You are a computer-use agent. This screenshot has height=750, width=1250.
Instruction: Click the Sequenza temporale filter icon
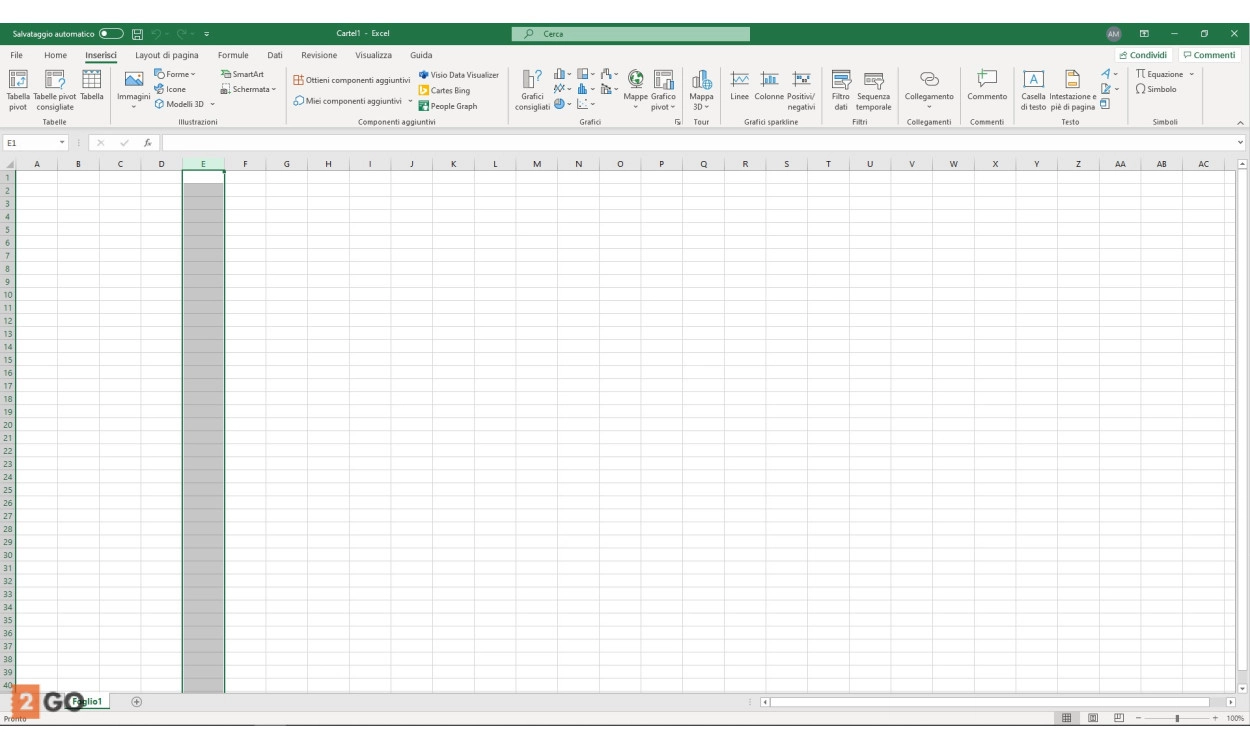(x=873, y=82)
